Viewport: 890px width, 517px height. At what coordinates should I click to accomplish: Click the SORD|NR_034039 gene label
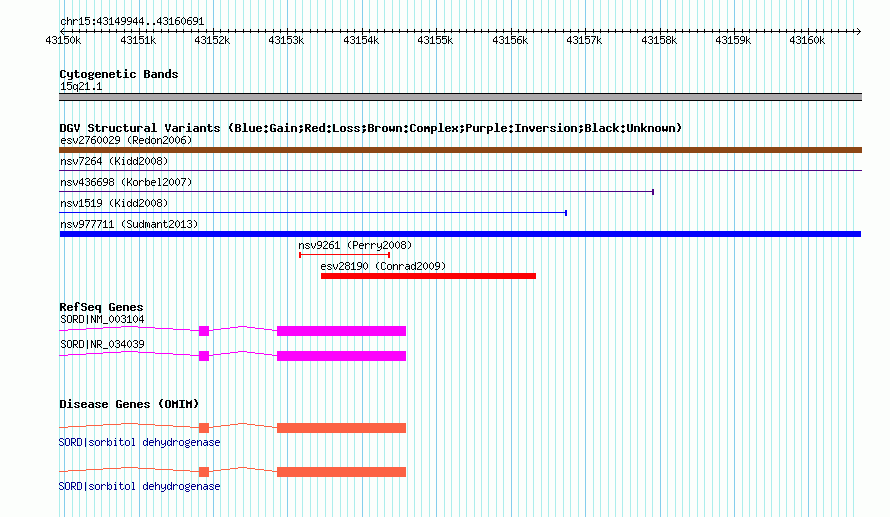[x=102, y=344]
